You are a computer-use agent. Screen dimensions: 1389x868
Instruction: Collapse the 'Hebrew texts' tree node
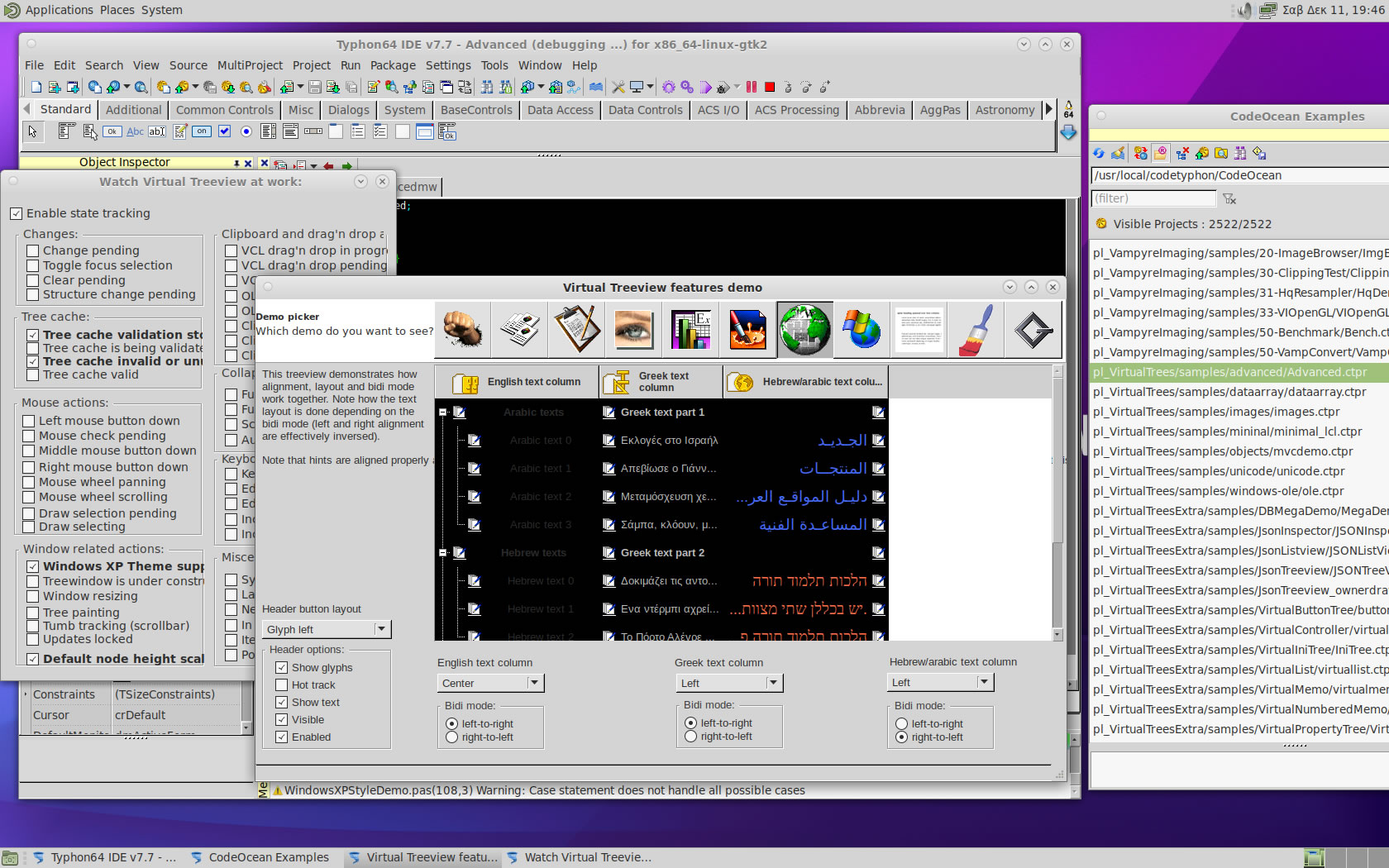443,552
